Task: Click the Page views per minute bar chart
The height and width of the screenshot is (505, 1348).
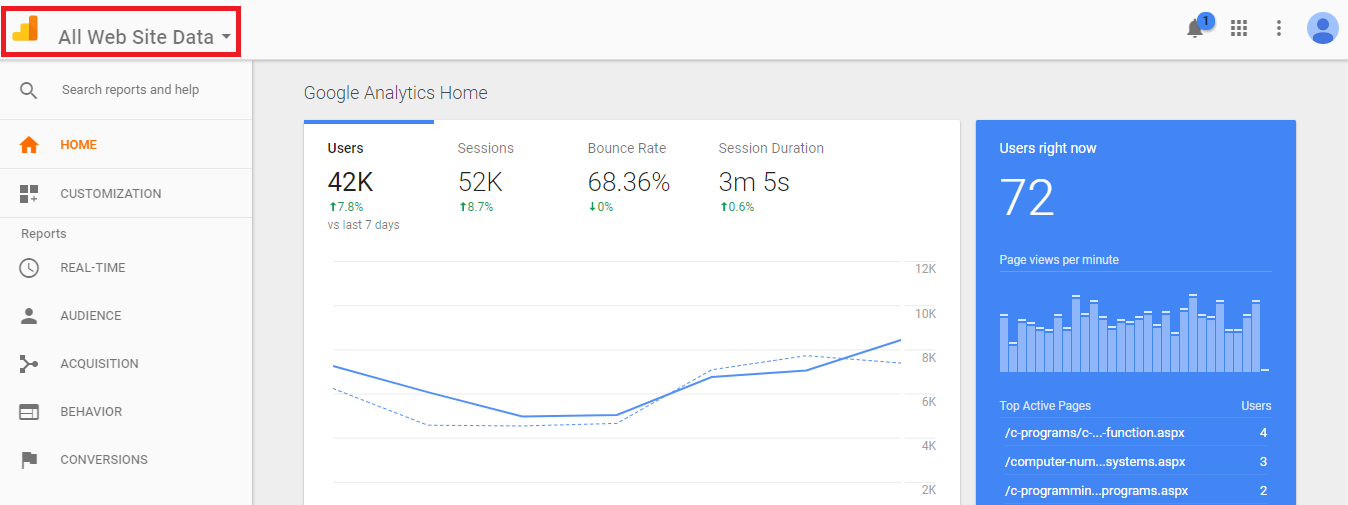Action: pyautogui.click(x=1135, y=332)
